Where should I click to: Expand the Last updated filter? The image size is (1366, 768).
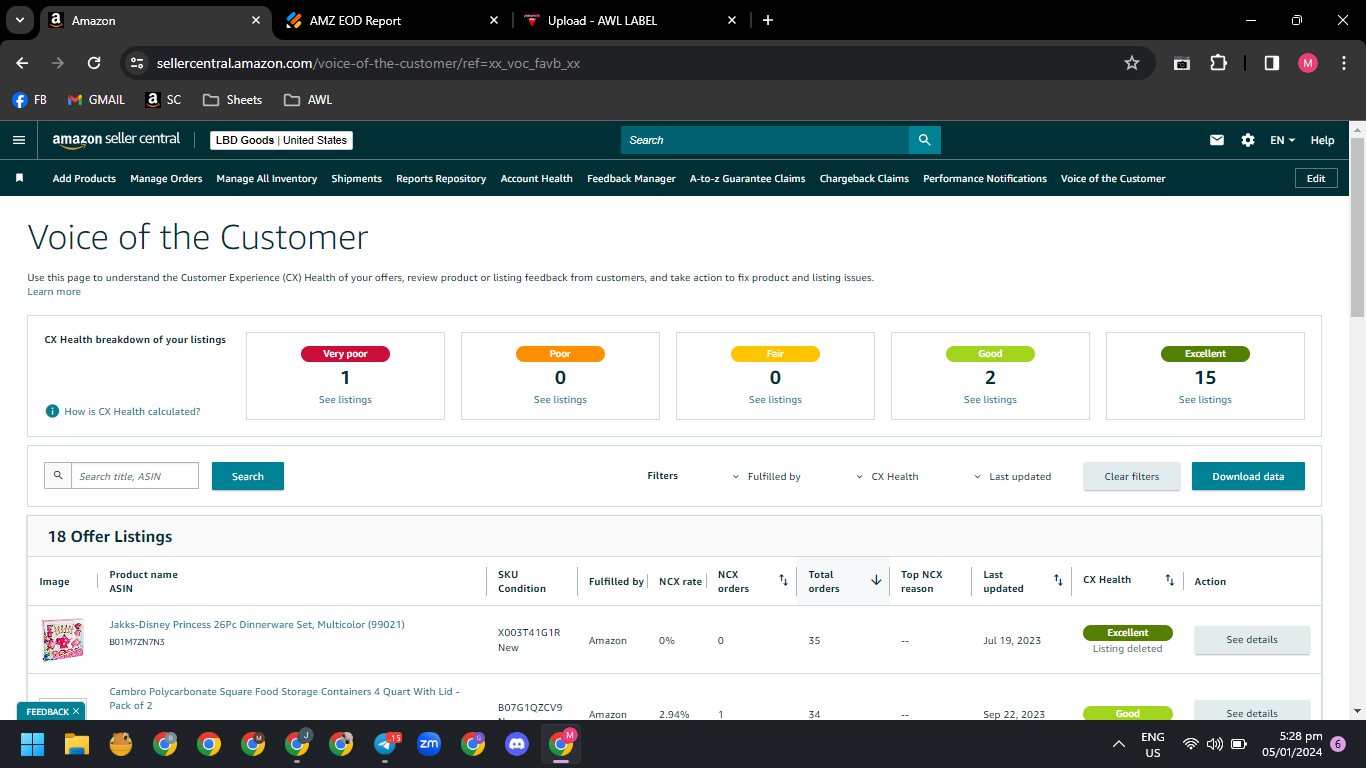(x=1012, y=477)
